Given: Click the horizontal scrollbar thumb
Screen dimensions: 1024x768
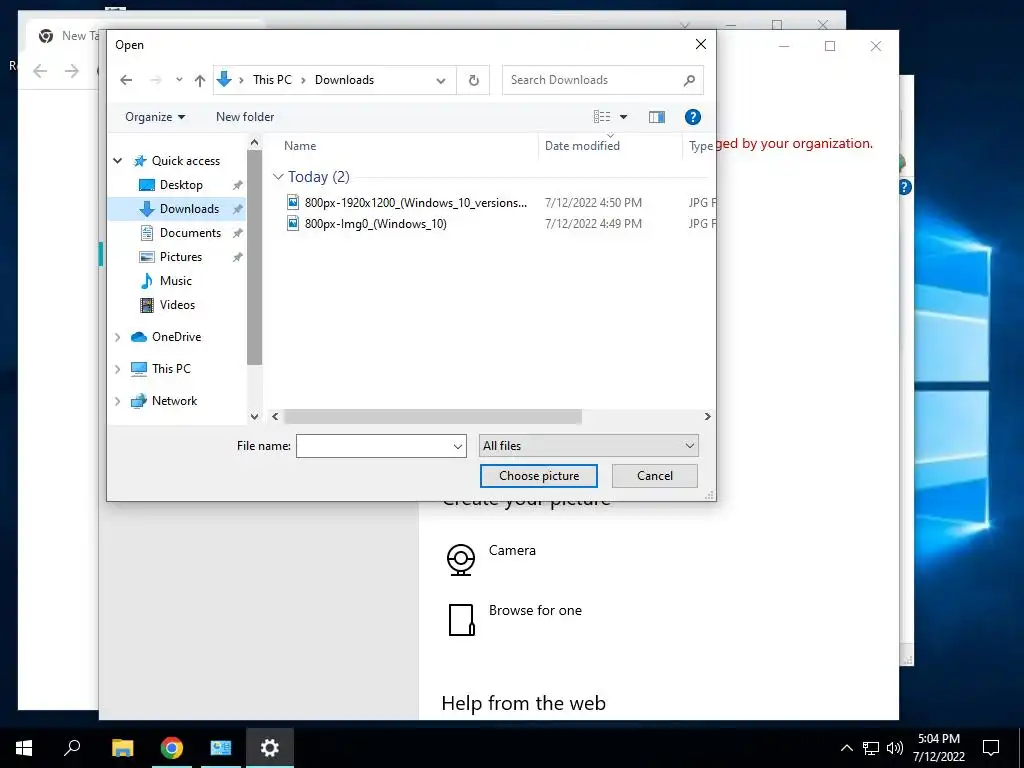Looking at the screenshot, I should click(432, 417).
